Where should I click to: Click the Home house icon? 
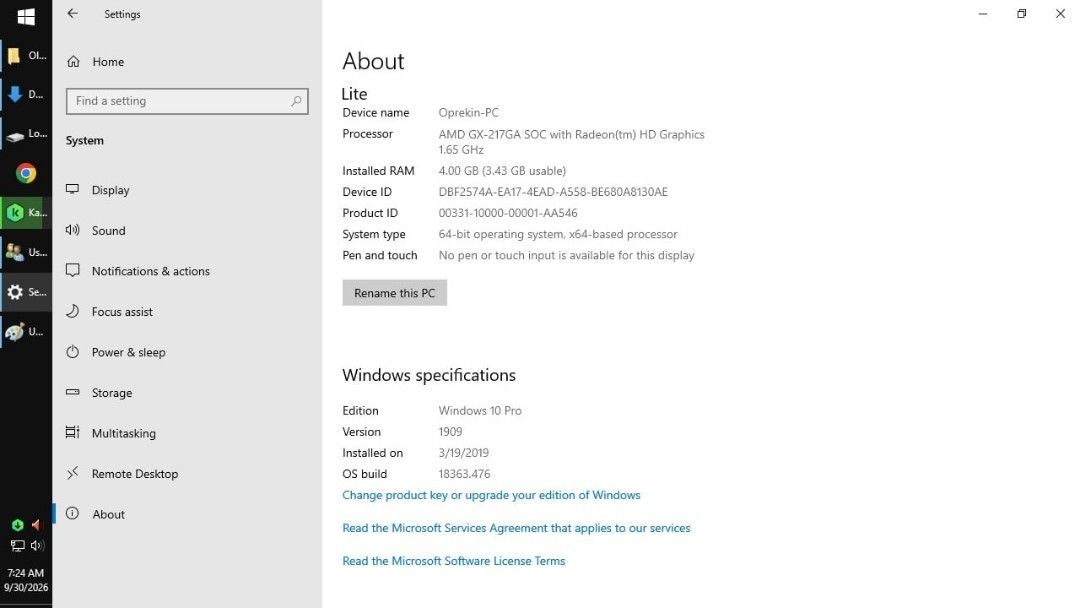point(74,62)
